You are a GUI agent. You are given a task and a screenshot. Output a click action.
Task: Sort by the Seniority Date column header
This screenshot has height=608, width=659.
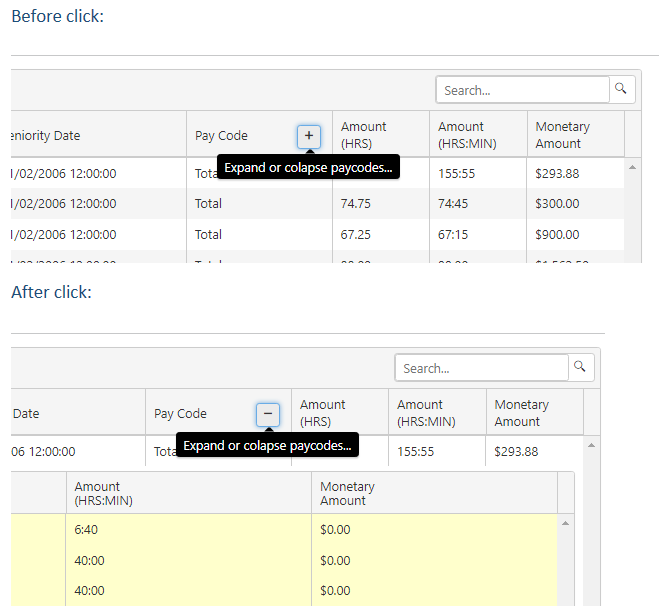45,136
